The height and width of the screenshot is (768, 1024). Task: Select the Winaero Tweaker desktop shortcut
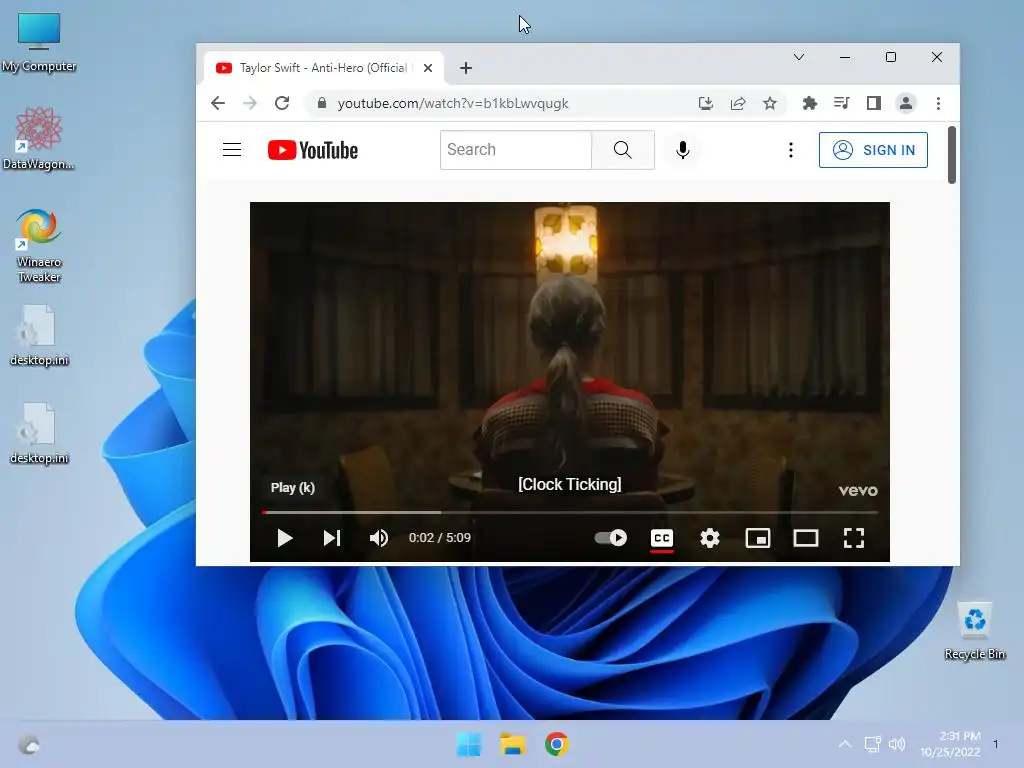tap(39, 245)
